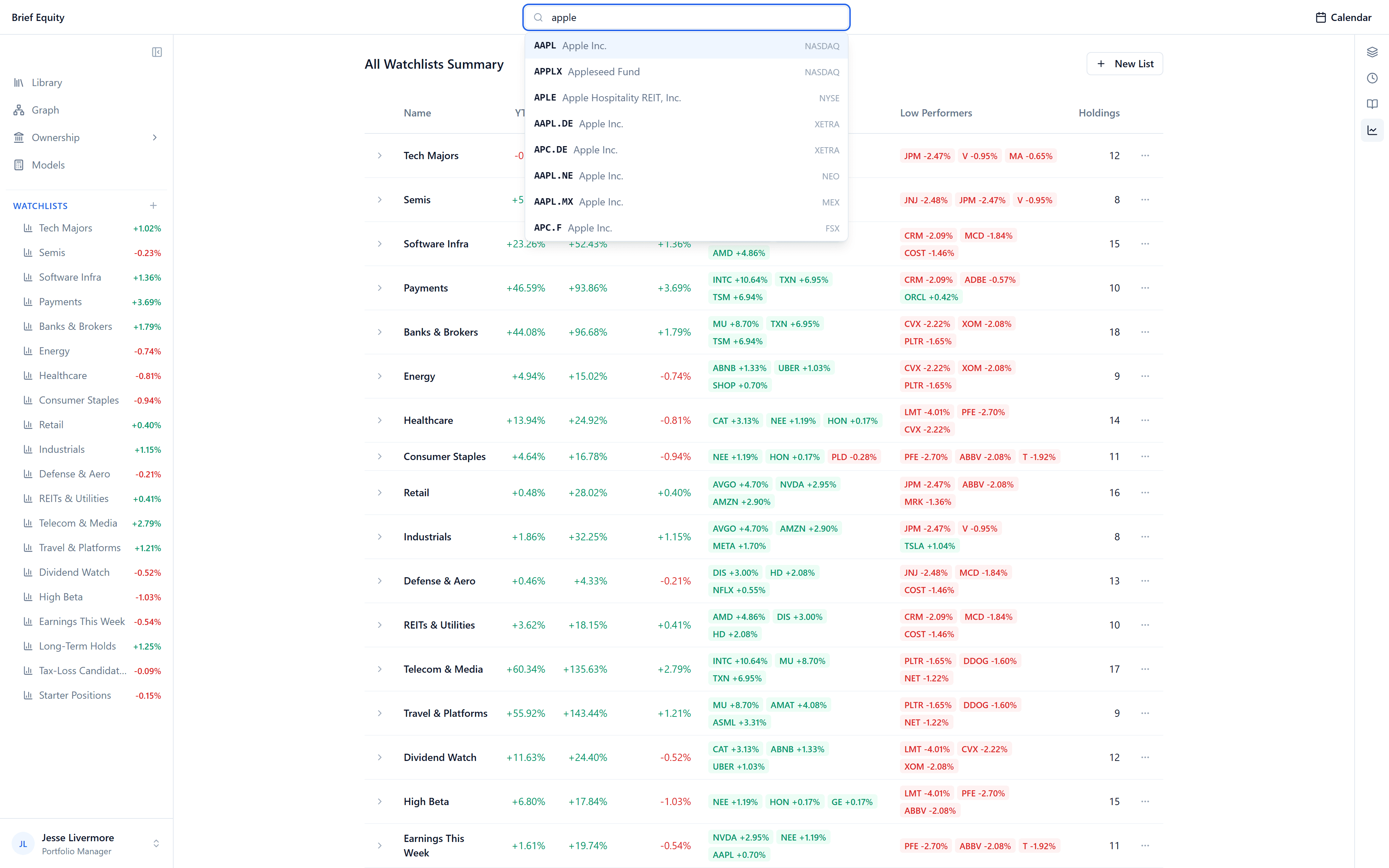Sort by the Holdings column header
This screenshot has height=868, width=1389.
click(x=1099, y=113)
